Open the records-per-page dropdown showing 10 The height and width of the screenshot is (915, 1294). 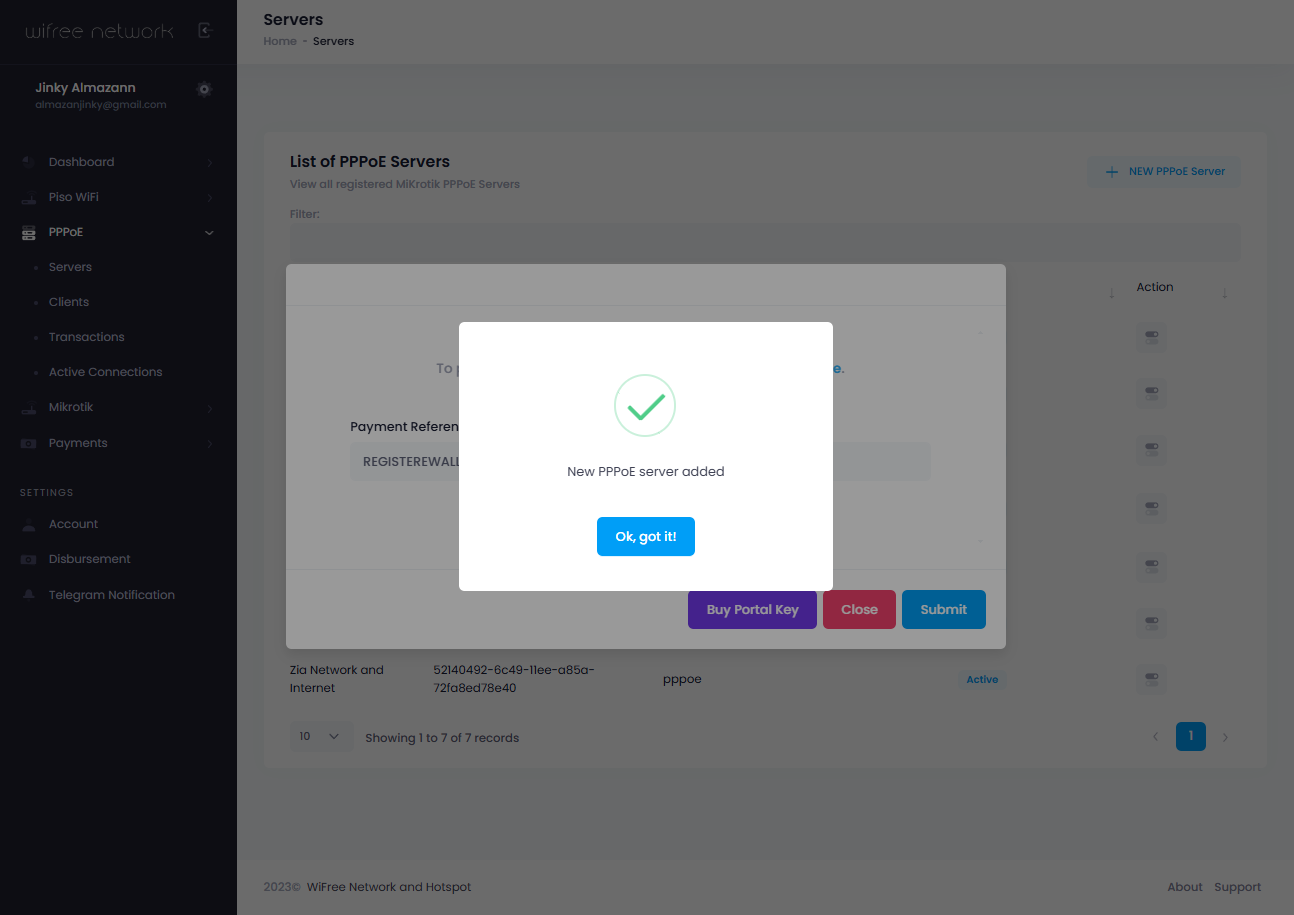tap(321, 736)
